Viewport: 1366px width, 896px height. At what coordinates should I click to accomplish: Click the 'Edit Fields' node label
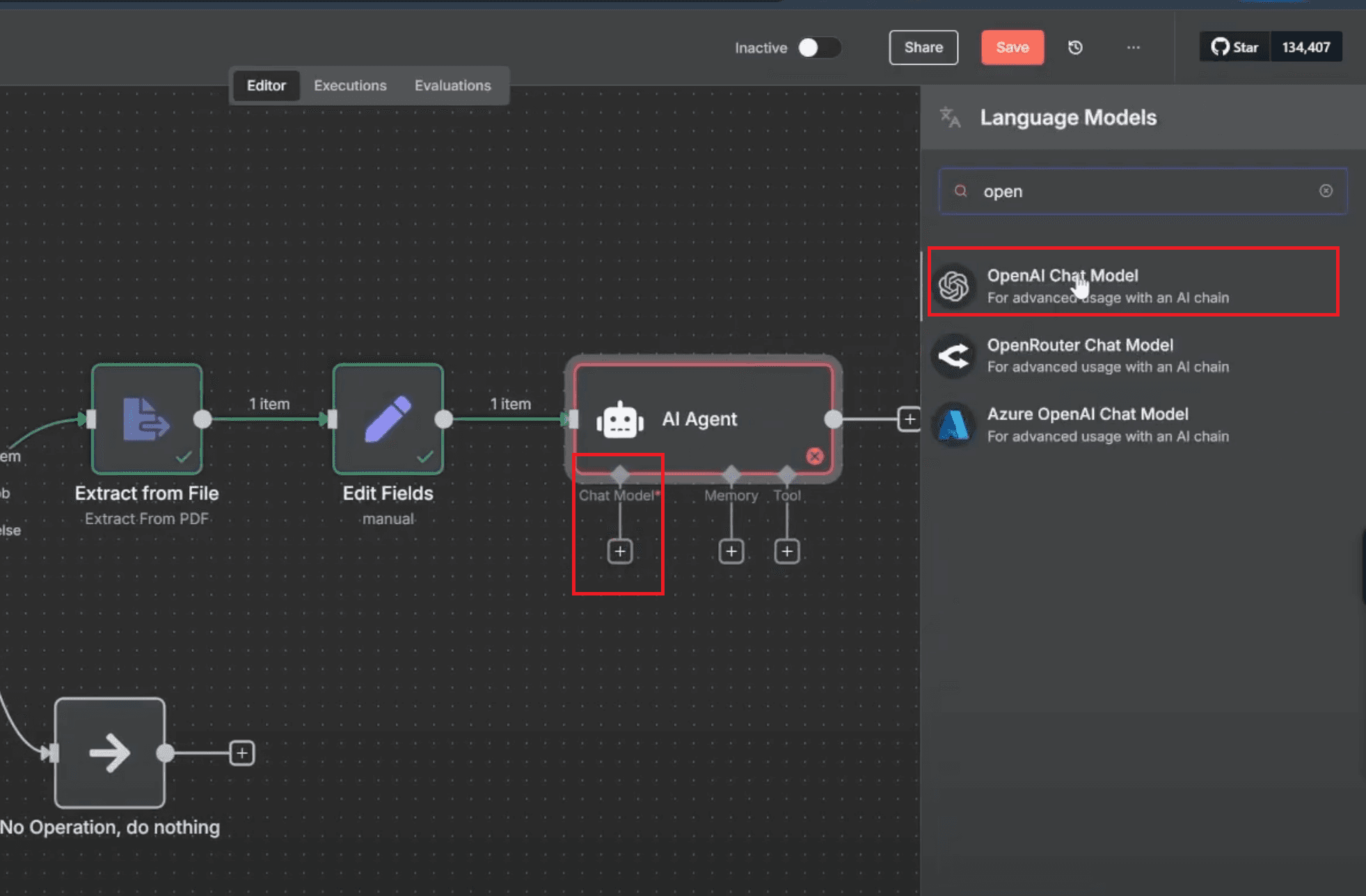(x=388, y=493)
